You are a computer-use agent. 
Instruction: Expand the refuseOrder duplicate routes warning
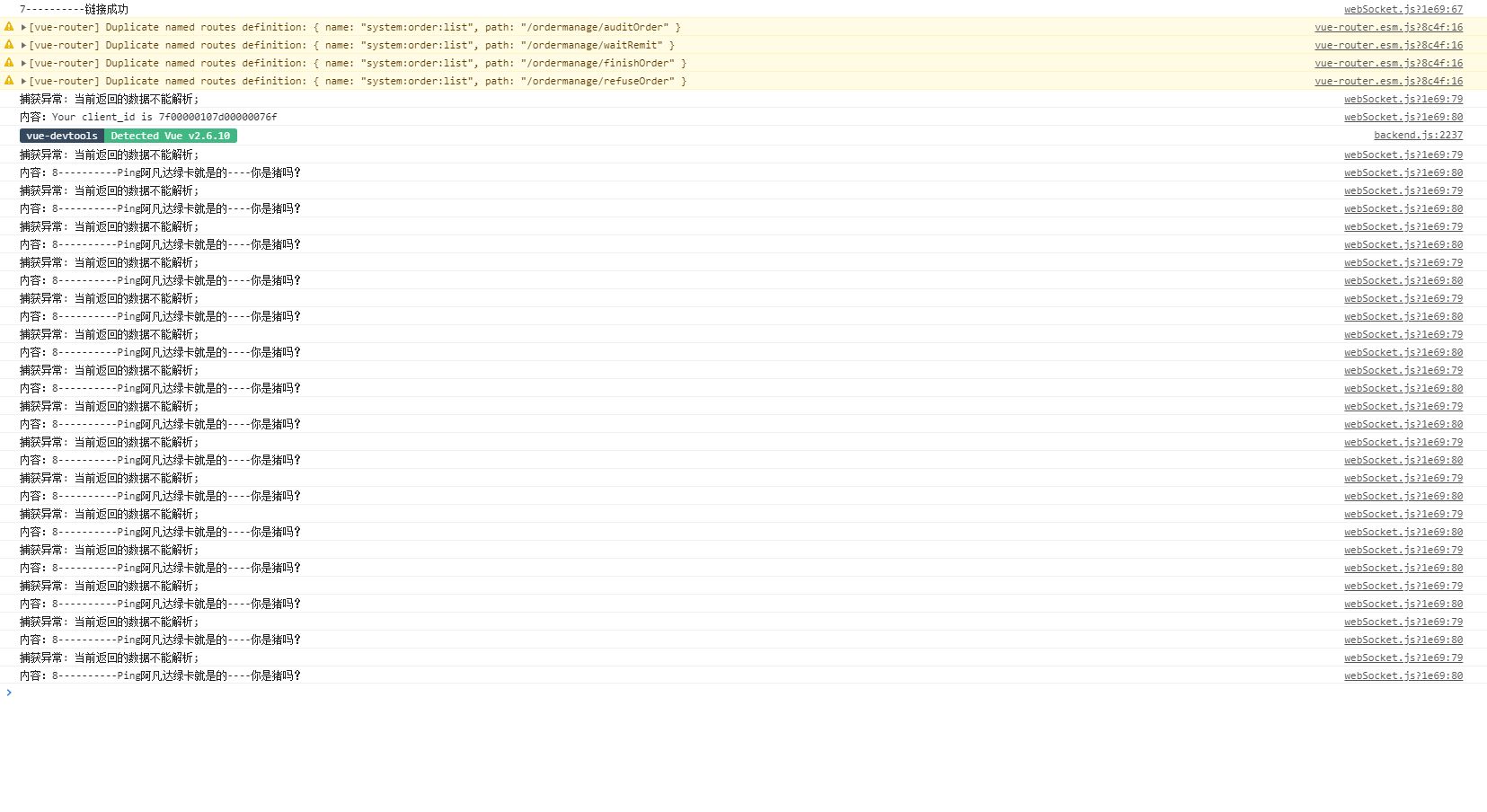23,81
